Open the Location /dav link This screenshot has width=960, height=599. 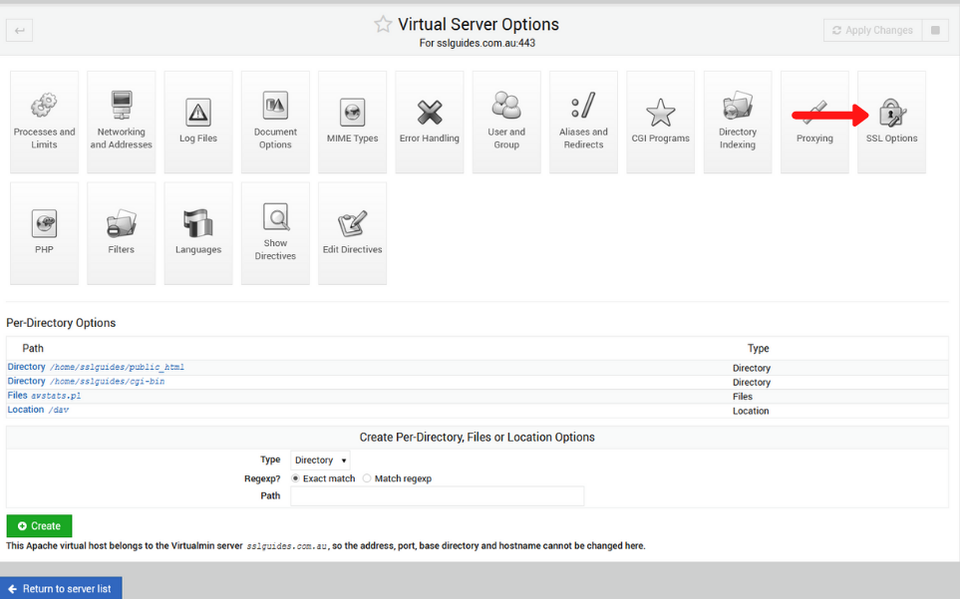click(x=40, y=410)
